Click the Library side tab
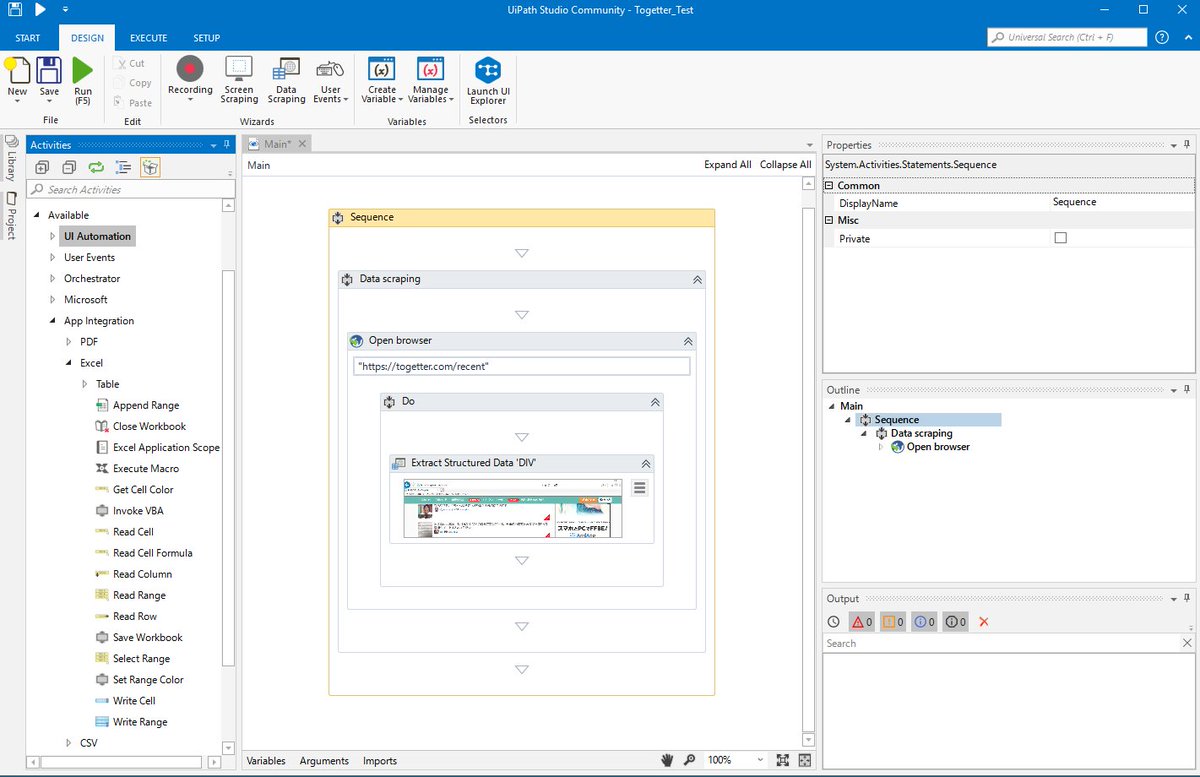The height and width of the screenshot is (777, 1200). pos(10,157)
